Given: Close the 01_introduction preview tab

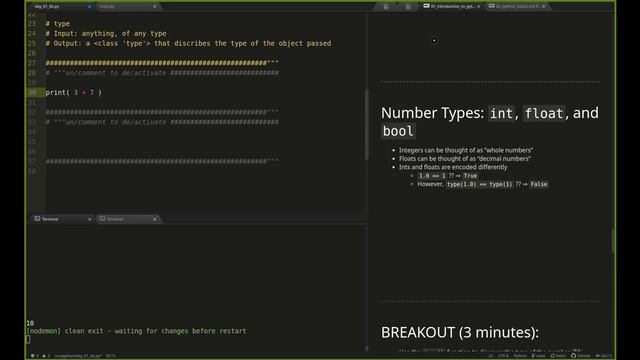Looking at the screenshot, I should (478, 7).
